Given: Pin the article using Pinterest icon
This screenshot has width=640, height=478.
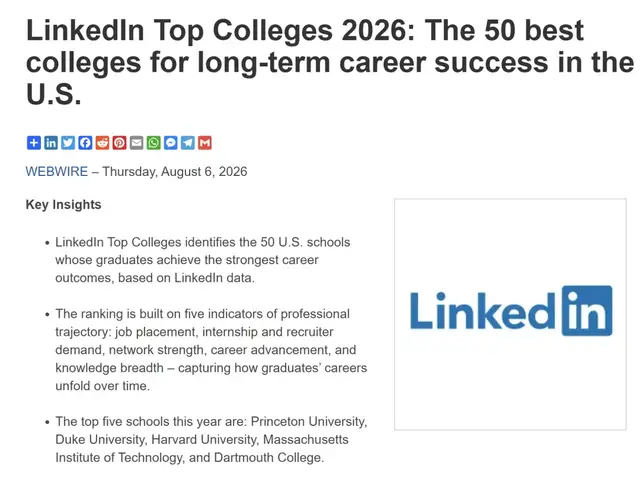Looking at the screenshot, I should (120, 143).
